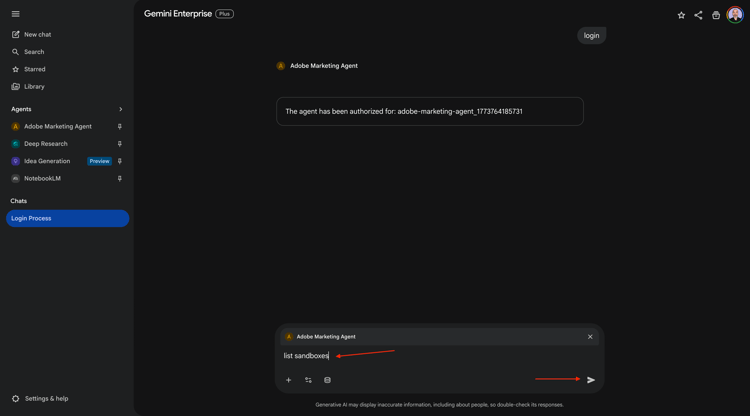Start a New chat
Image resolution: width=750 pixels, height=416 pixels.
[x=37, y=34]
